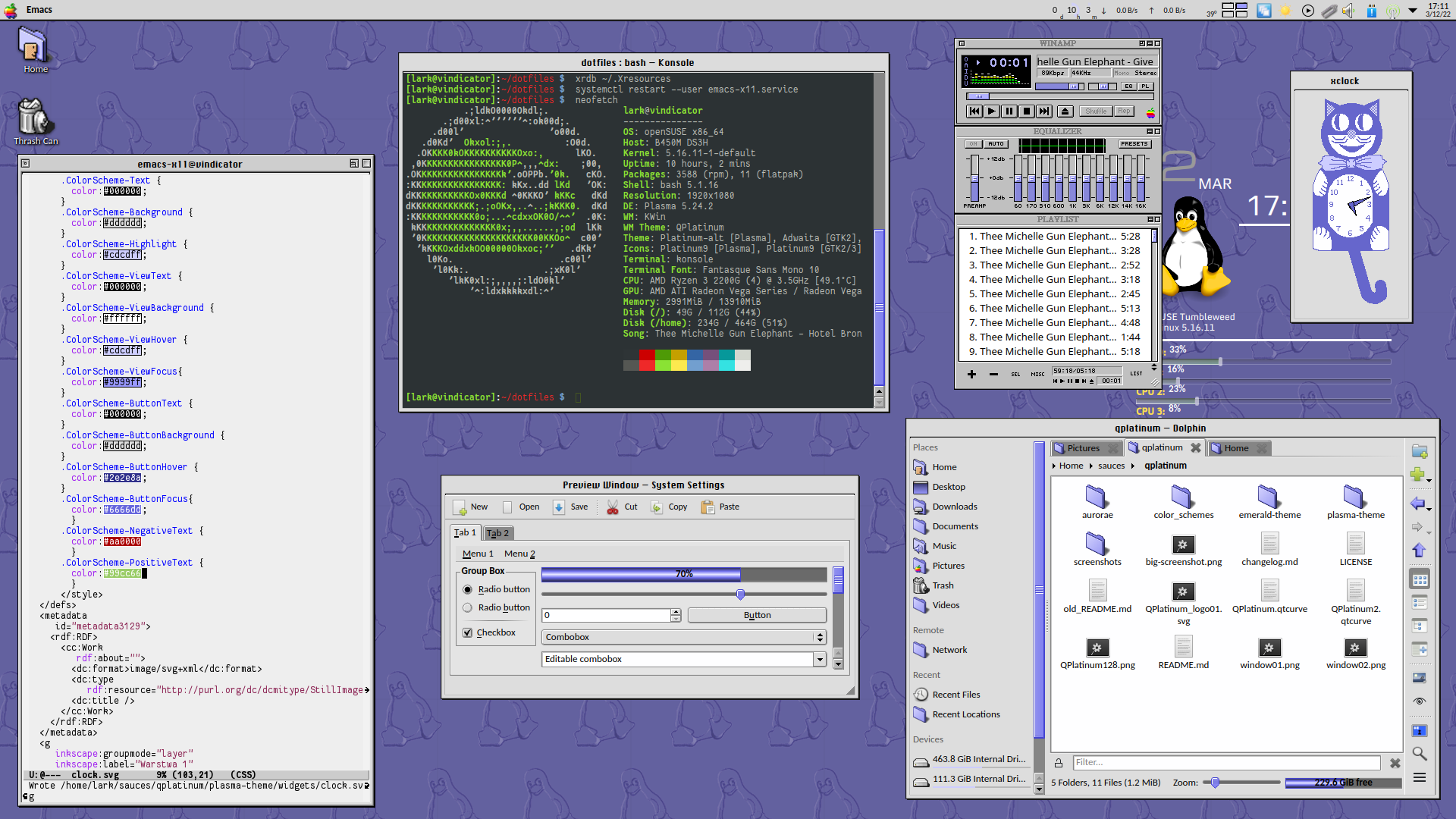Select the first Radio button
The image size is (1456, 819).
click(467, 589)
